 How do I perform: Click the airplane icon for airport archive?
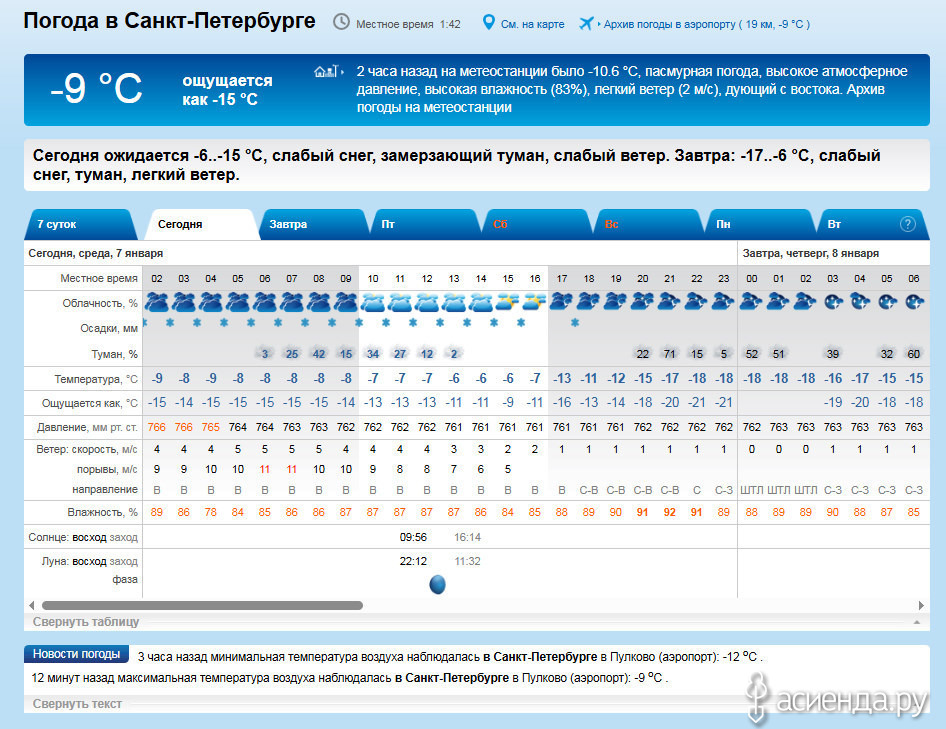click(586, 22)
